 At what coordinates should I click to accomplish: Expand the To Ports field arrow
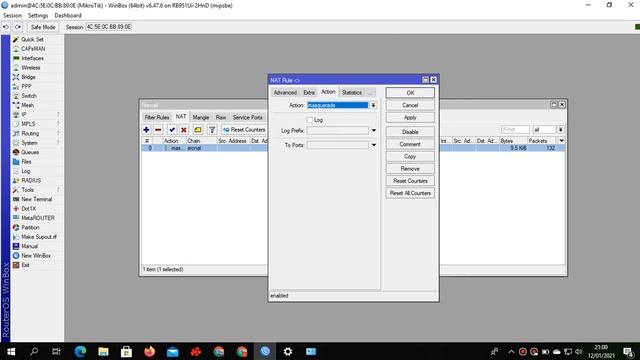(x=373, y=145)
